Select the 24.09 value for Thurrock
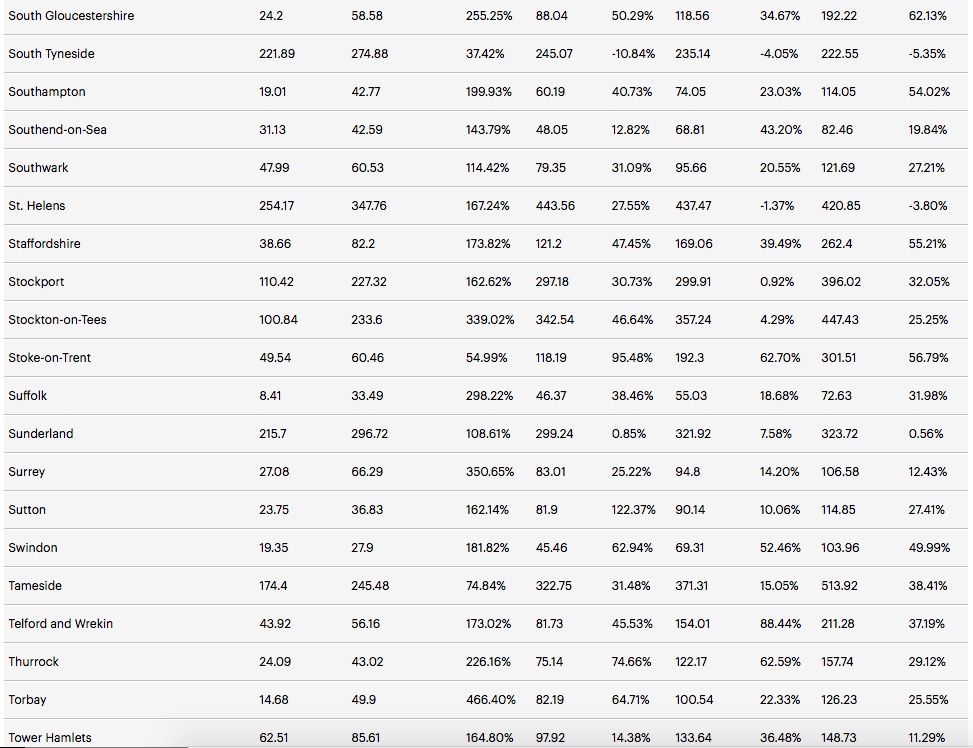Viewport: 973px width, 748px height. click(x=274, y=662)
